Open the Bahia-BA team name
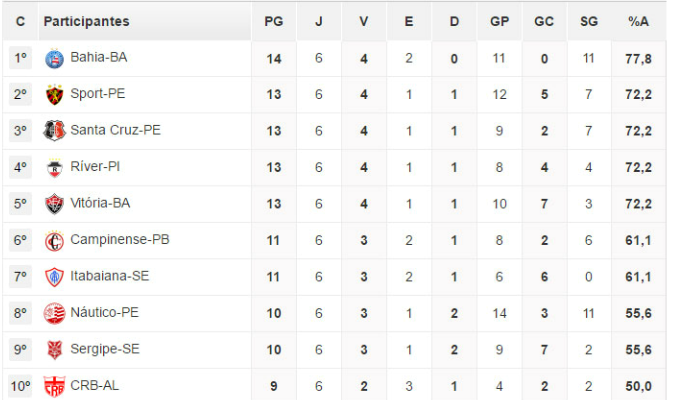Viewport: 692px width, 400px height. 99,58
